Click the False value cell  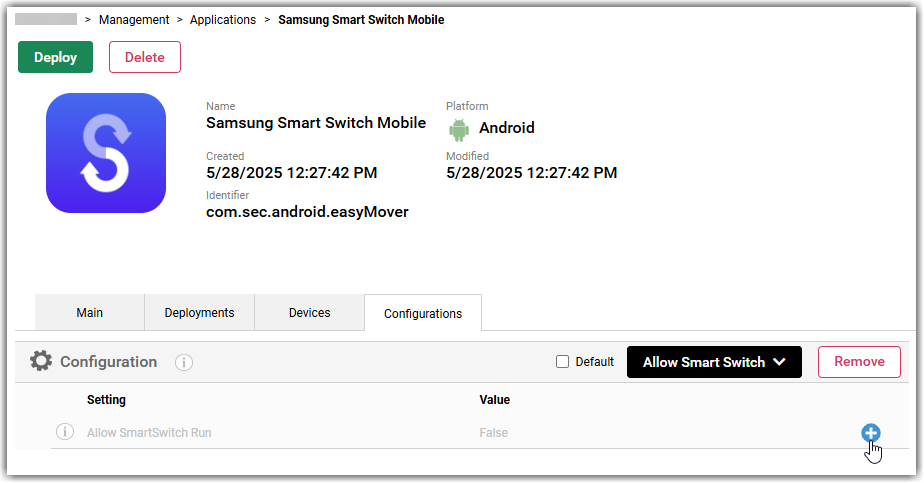point(493,432)
